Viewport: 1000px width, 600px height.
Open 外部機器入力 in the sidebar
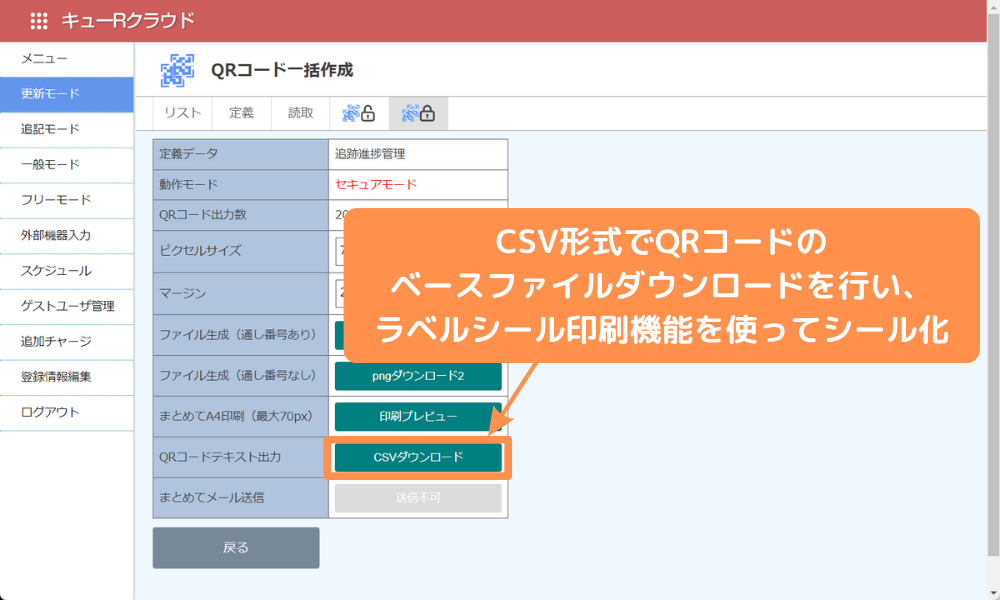tap(66, 236)
